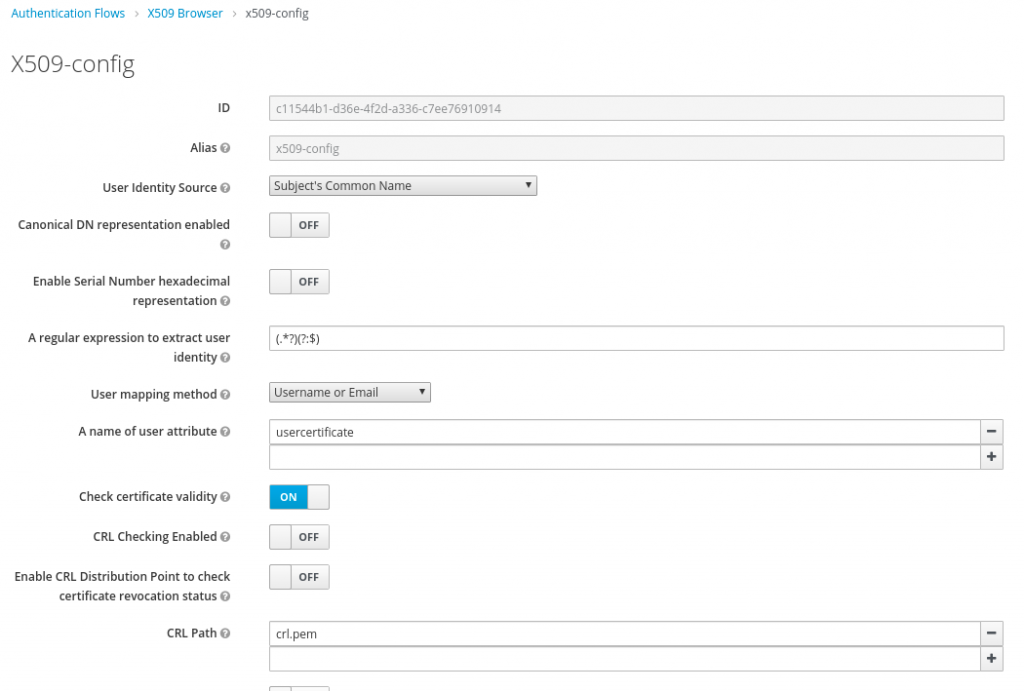
Task: Click the x509-config breadcrumb entry
Action: coord(277,13)
